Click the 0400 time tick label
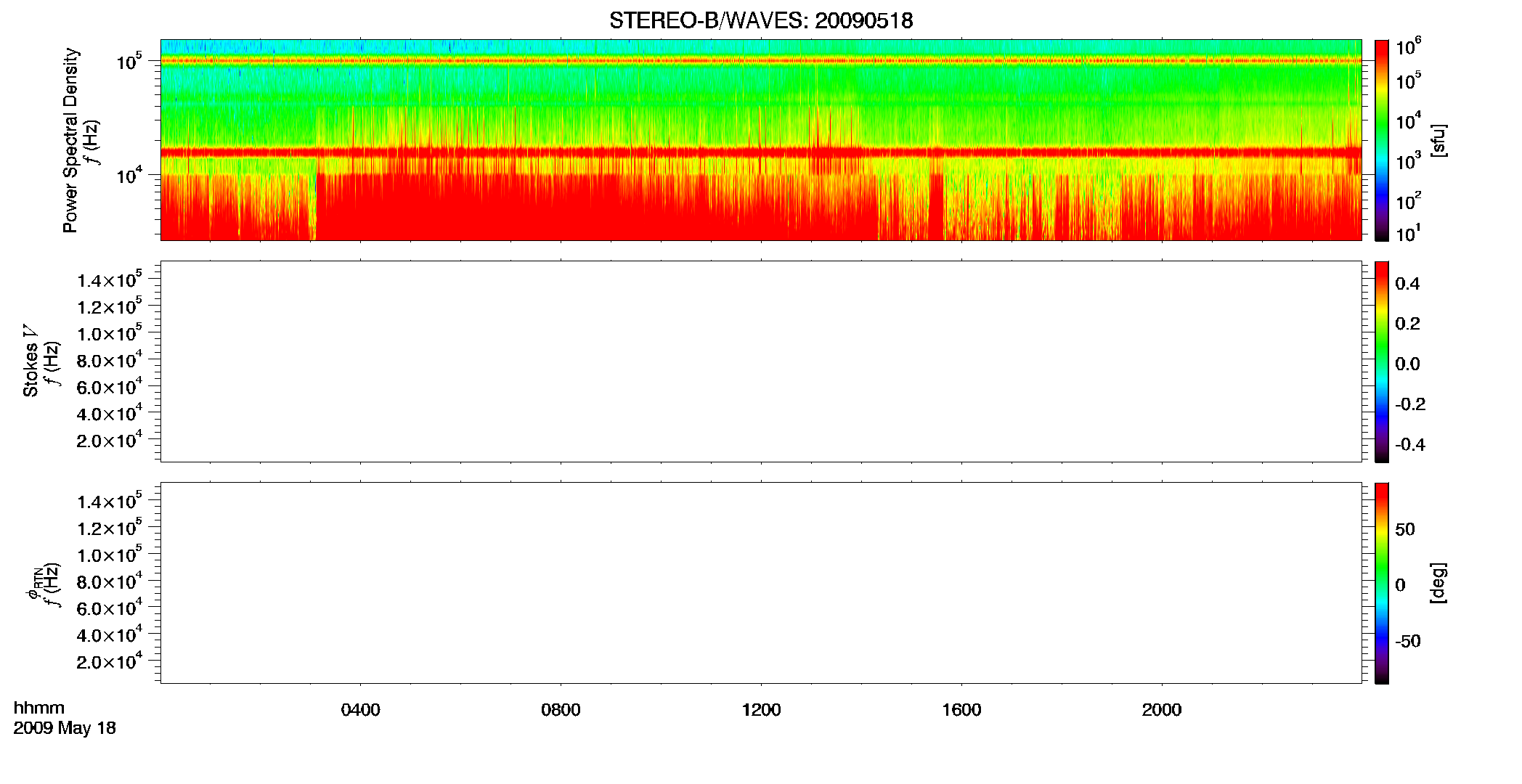The height and width of the screenshot is (784, 1522). tap(360, 710)
